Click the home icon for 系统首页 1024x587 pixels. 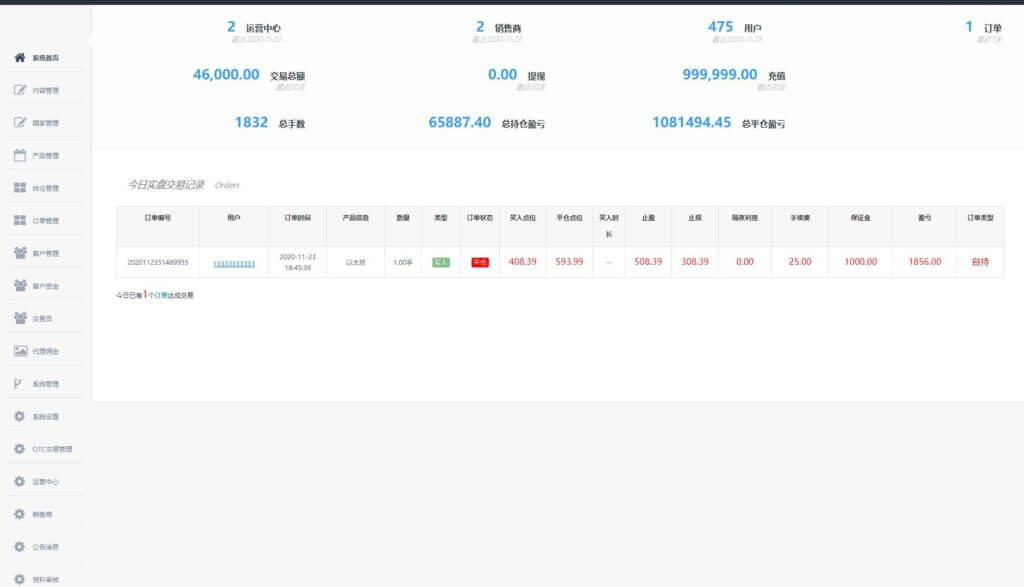20,57
